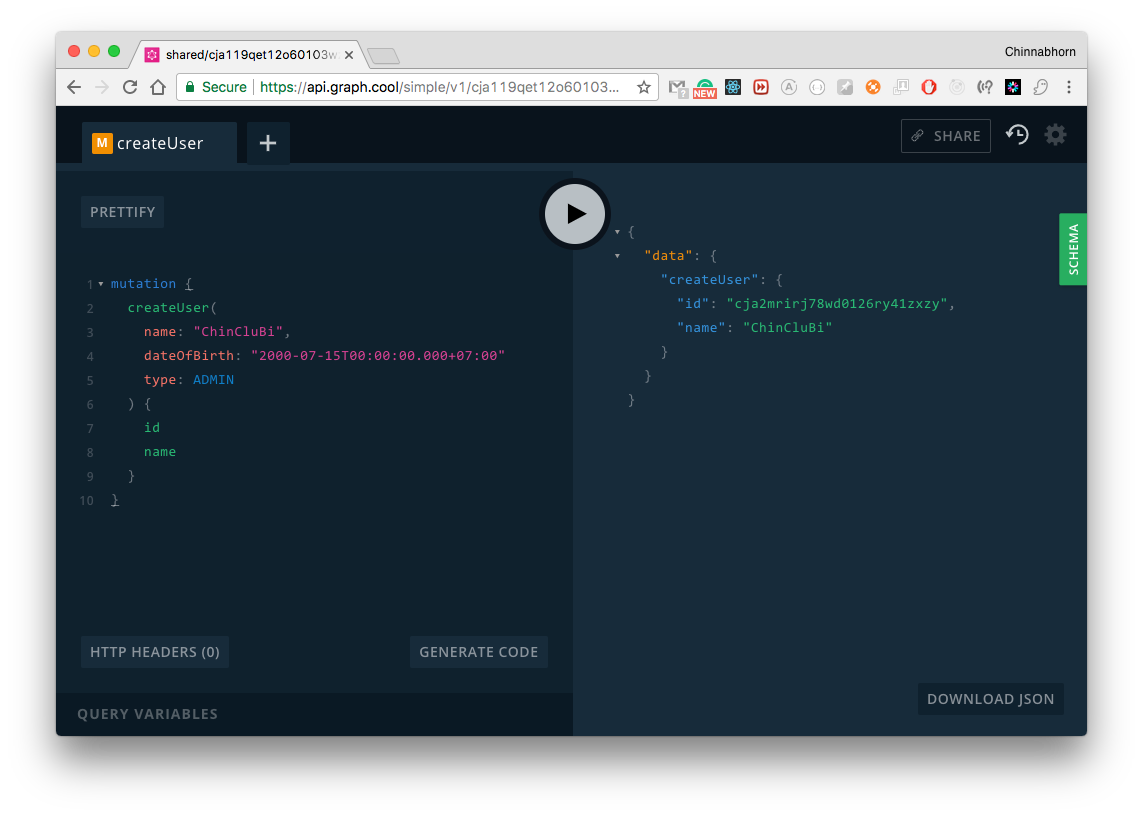Collapse the "data" object arrow in response
This screenshot has width=1143, height=816.
617,256
